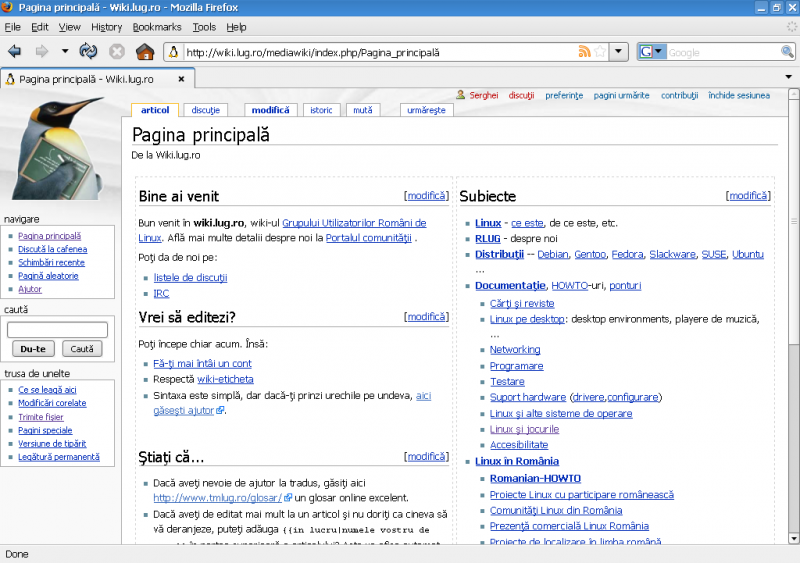
Task: Click the vertical scrollbar up arrow
Action: (794, 94)
